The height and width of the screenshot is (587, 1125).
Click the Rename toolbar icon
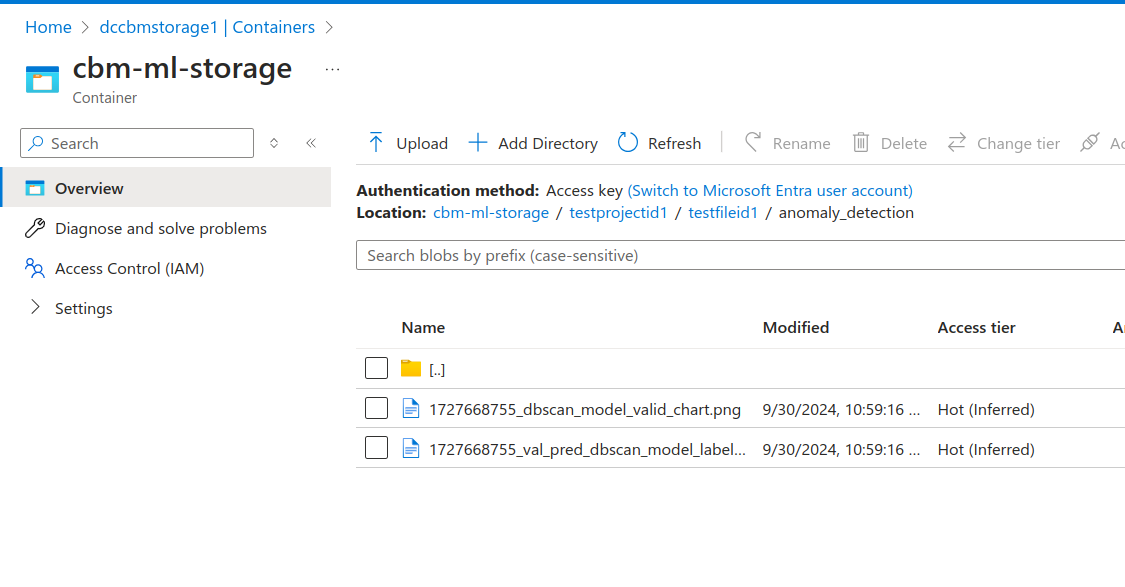coord(753,143)
